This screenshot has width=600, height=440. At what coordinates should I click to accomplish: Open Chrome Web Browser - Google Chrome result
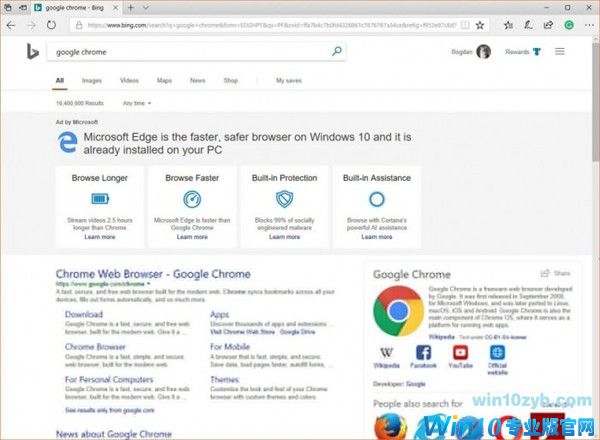click(x=153, y=274)
